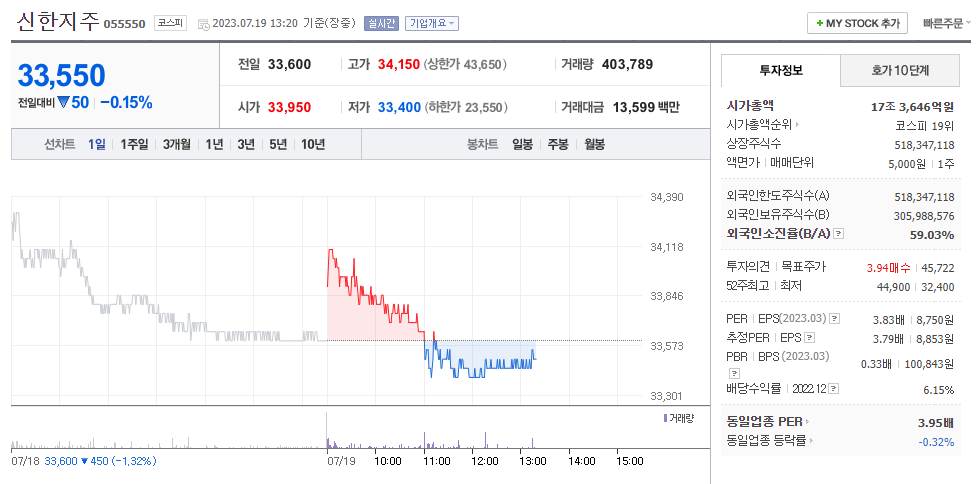Click 시가 value 33,950
Viewport: 978px width, 484px height.
(x=289, y=107)
